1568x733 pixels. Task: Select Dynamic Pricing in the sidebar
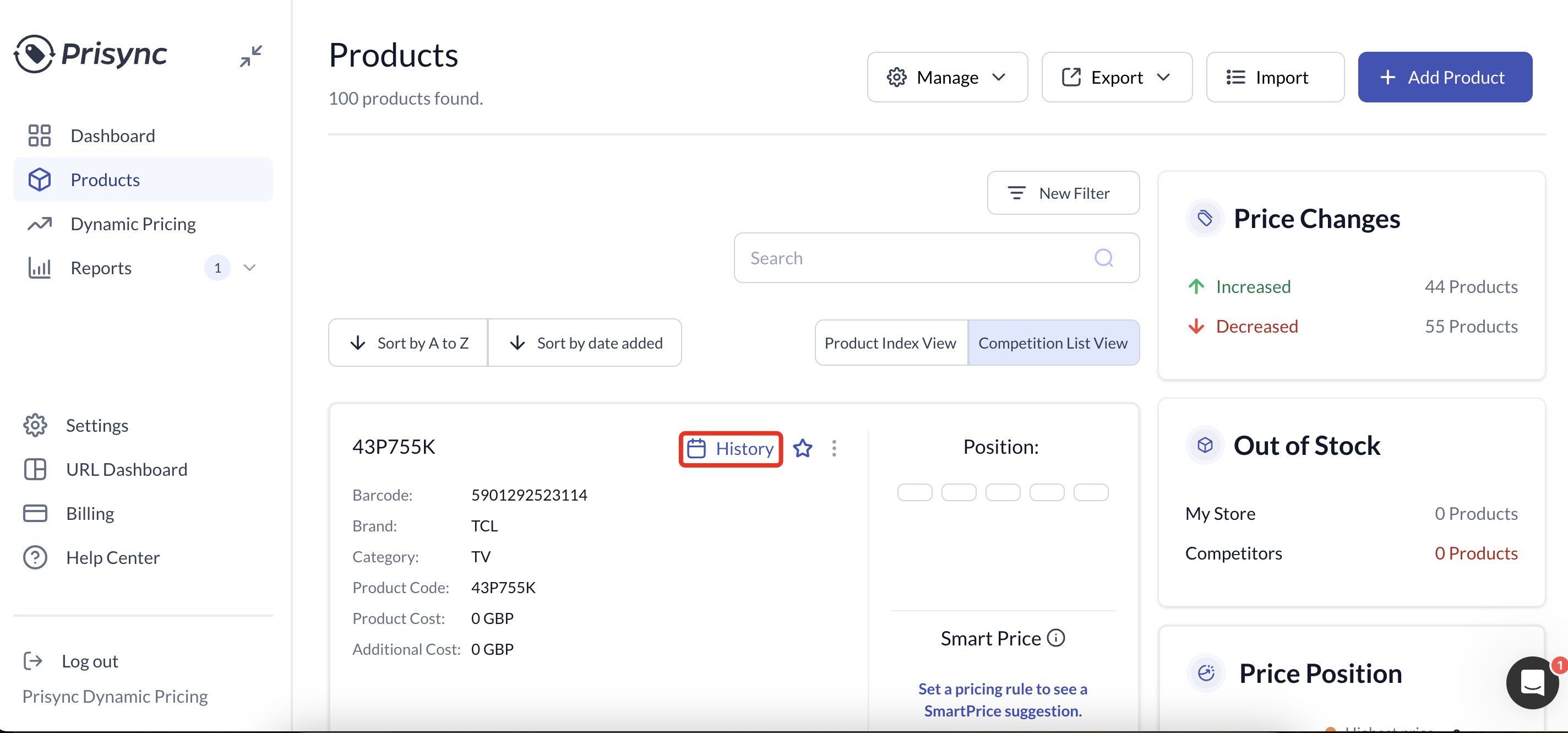pyautogui.click(x=133, y=224)
